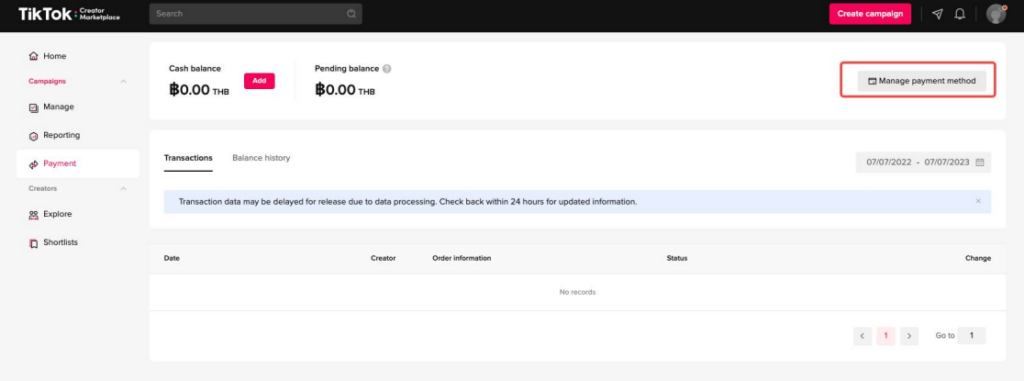Open the profile avatar menu
This screenshot has width=1024, height=381.
tap(996, 14)
